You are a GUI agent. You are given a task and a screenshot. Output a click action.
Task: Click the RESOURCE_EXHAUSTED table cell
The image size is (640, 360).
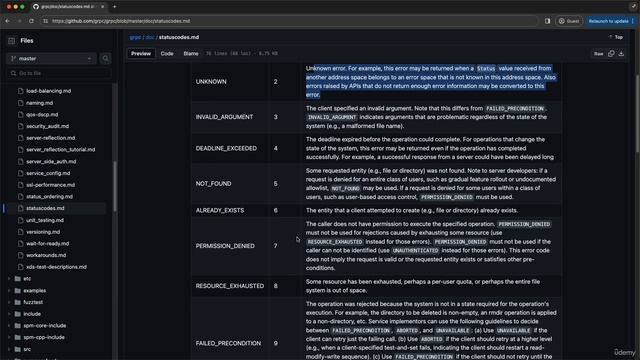tap(230, 286)
